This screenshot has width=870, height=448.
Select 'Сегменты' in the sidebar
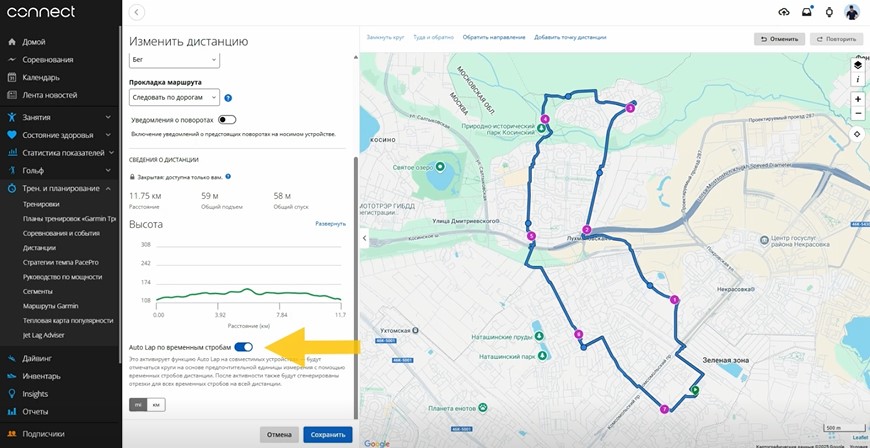tap(40, 291)
